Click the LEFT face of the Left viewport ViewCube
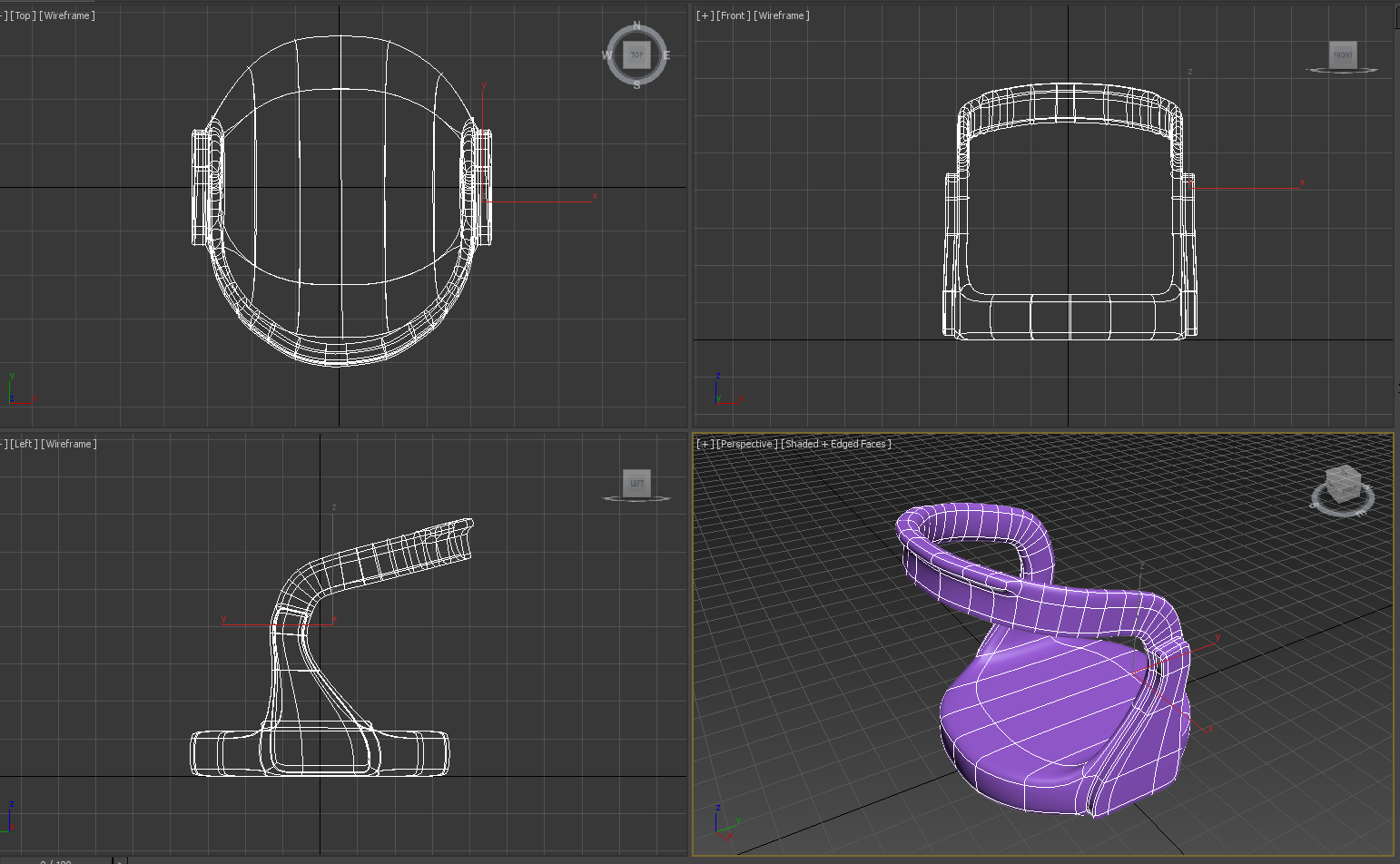This screenshot has height=864, width=1400. pos(636,483)
